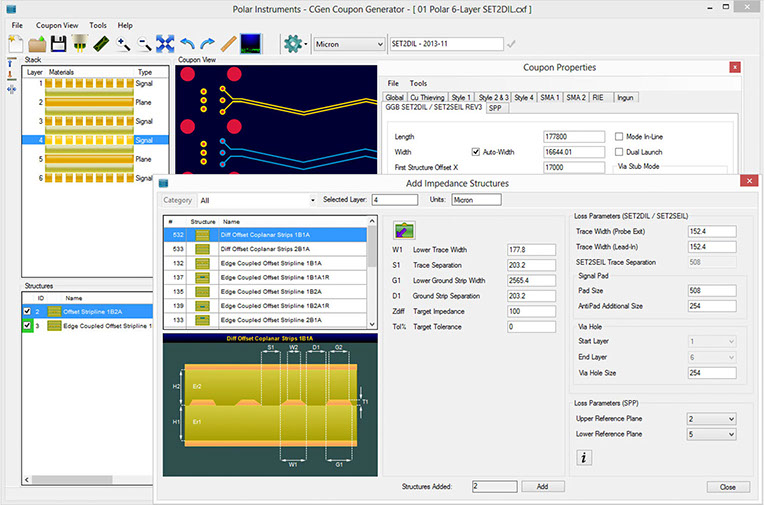Click the info icon in Loss Parameters
765x505 pixels.
tap(585, 457)
